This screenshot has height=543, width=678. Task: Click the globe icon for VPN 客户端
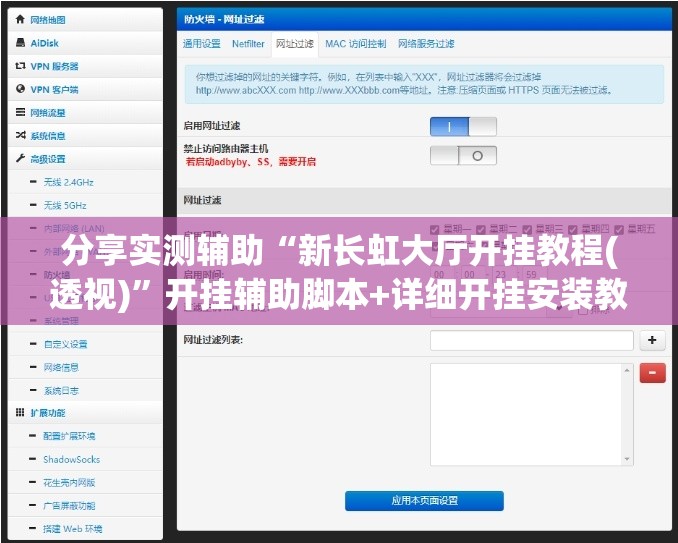20,89
